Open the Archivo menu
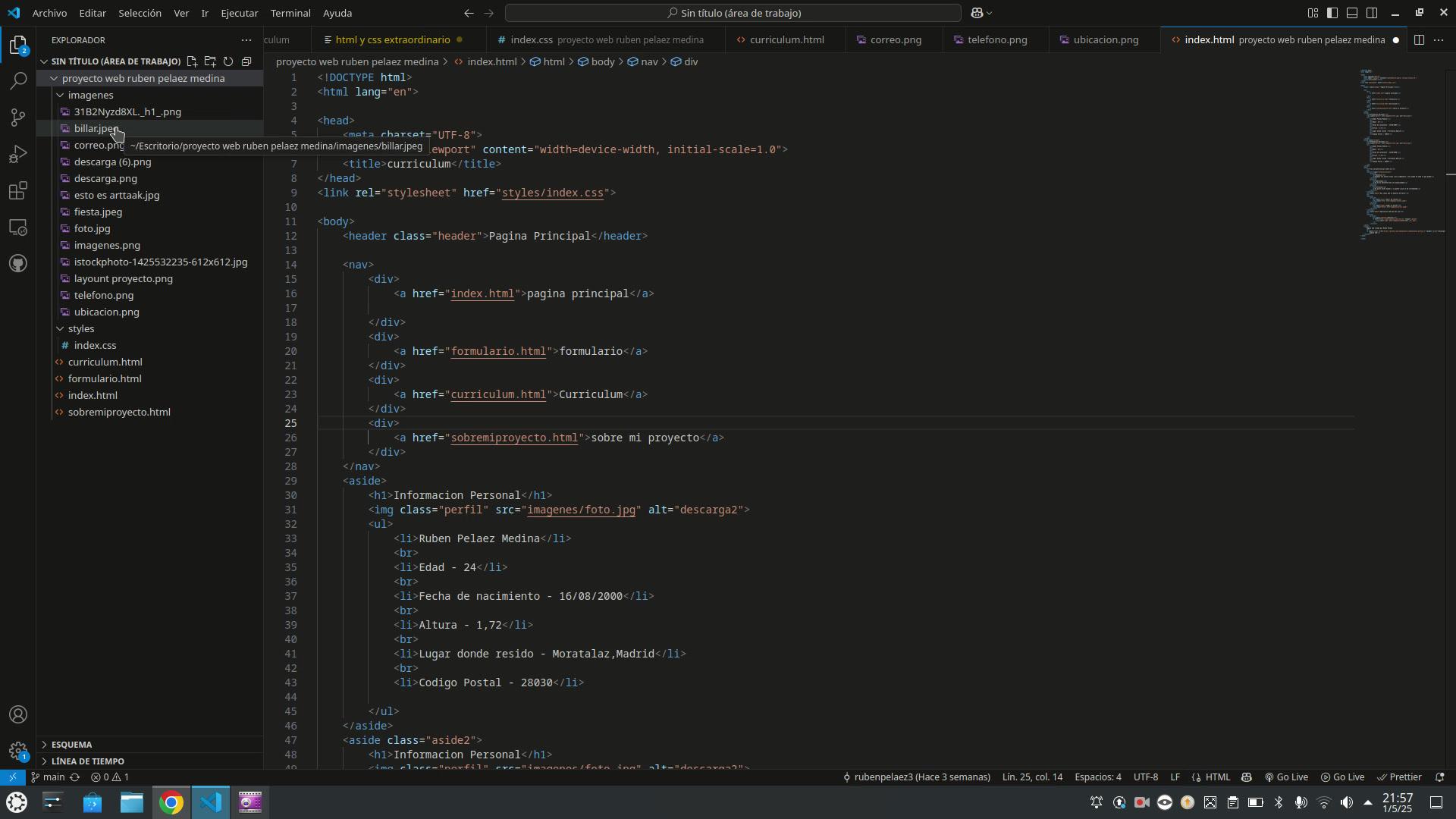The width and height of the screenshot is (1456, 819). pyautogui.click(x=49, y=13)
